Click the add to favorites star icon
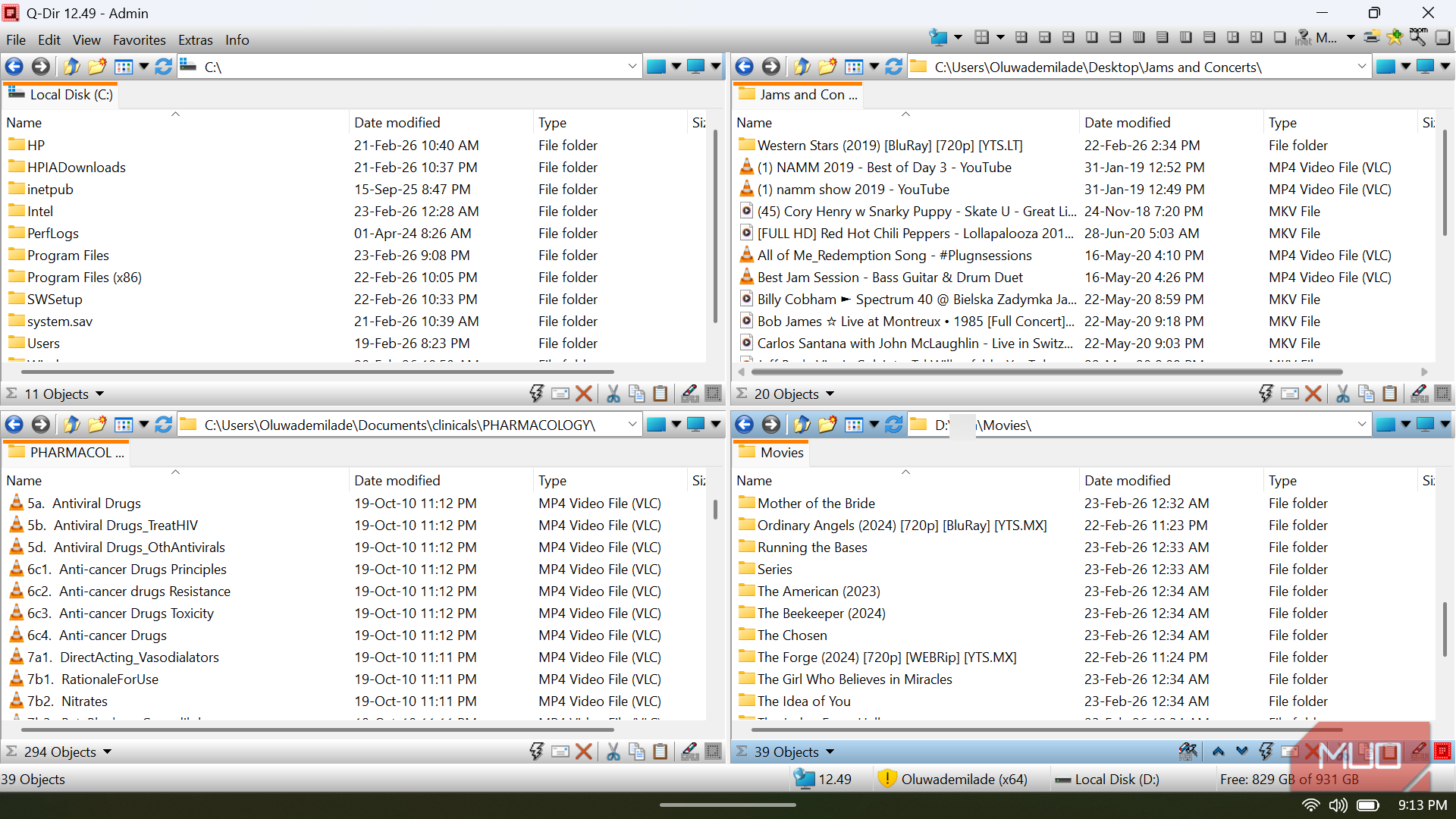The height and width of the screenshot is (819, 1456). (1395, 36)
